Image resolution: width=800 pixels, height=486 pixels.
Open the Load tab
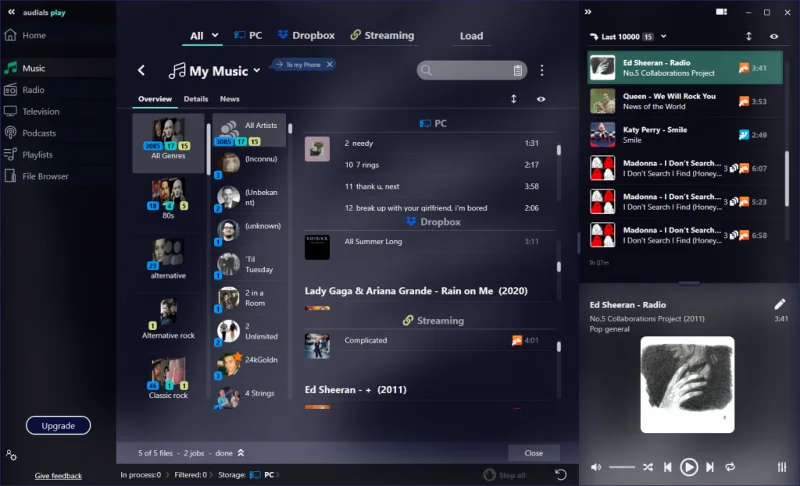coord(471,36)
